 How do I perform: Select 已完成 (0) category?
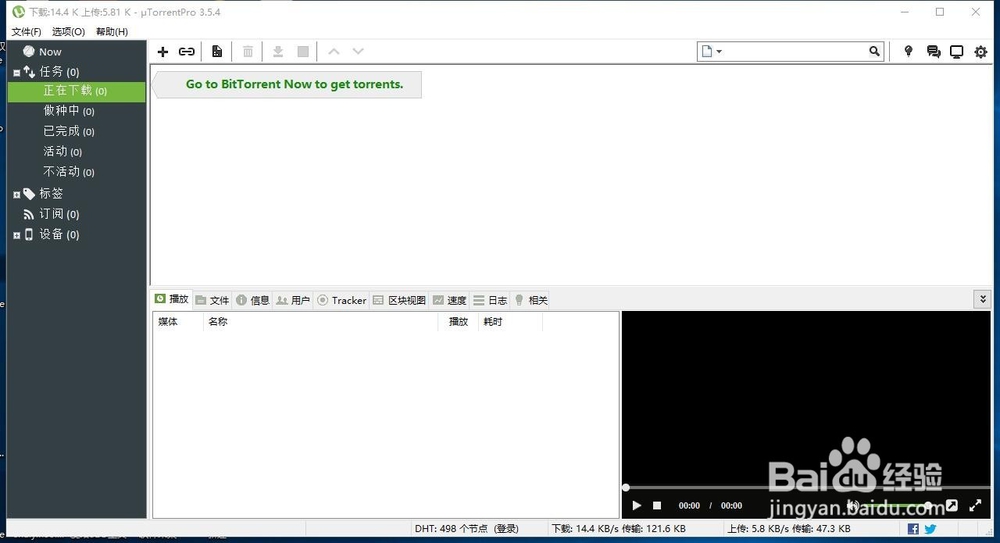pyautogui.click(x=69, y=131)
